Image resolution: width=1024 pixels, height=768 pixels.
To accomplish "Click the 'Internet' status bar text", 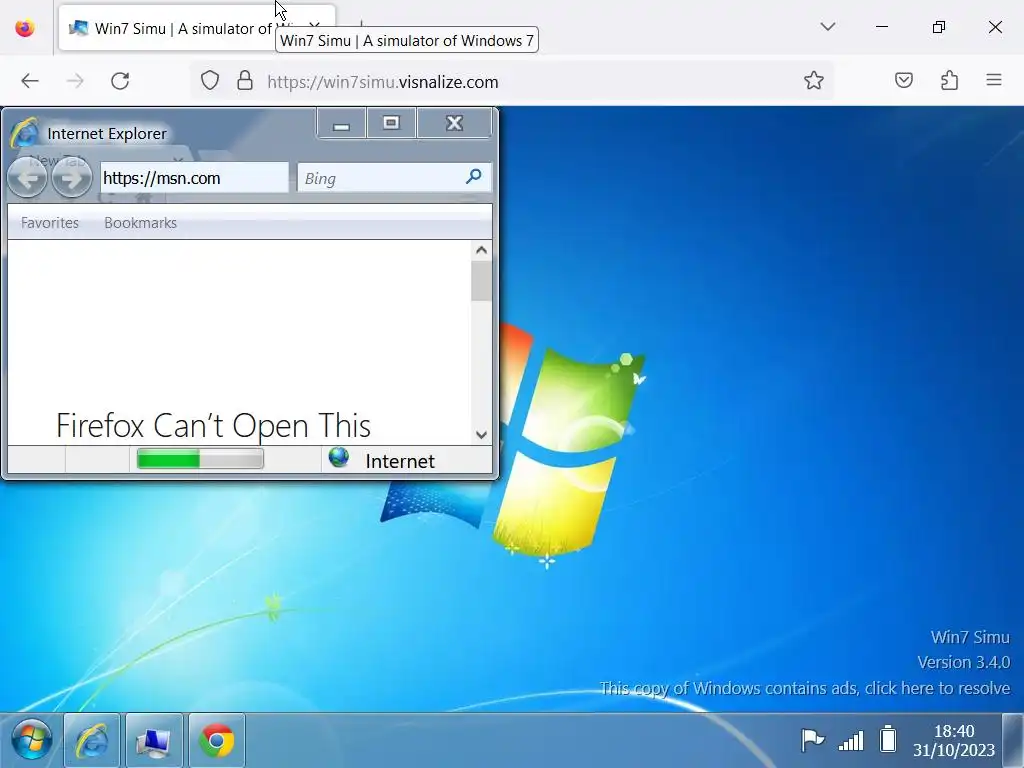I will [400, 461].
